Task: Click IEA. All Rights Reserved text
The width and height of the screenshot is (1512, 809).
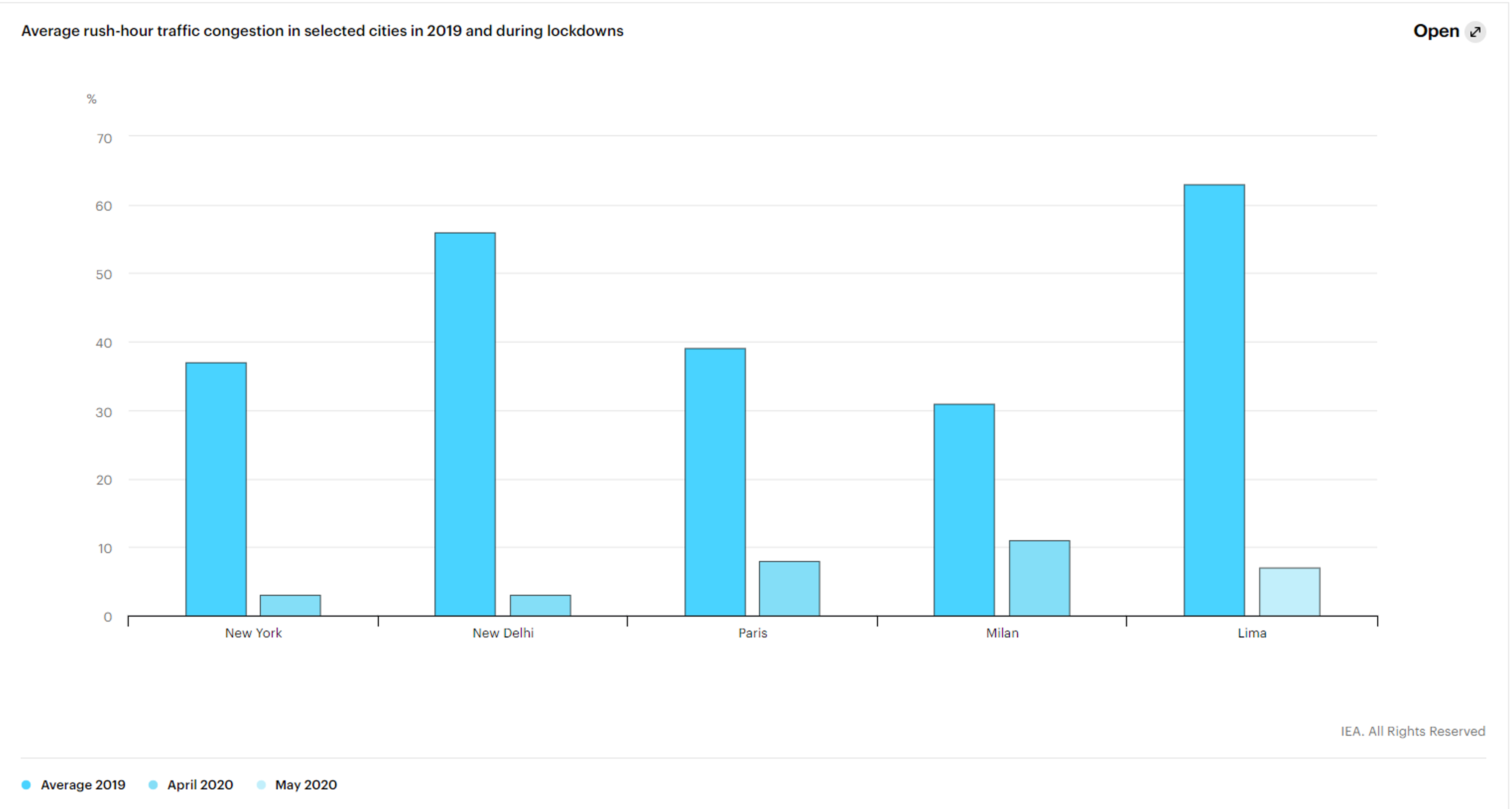Action: tap(1413, 731)
